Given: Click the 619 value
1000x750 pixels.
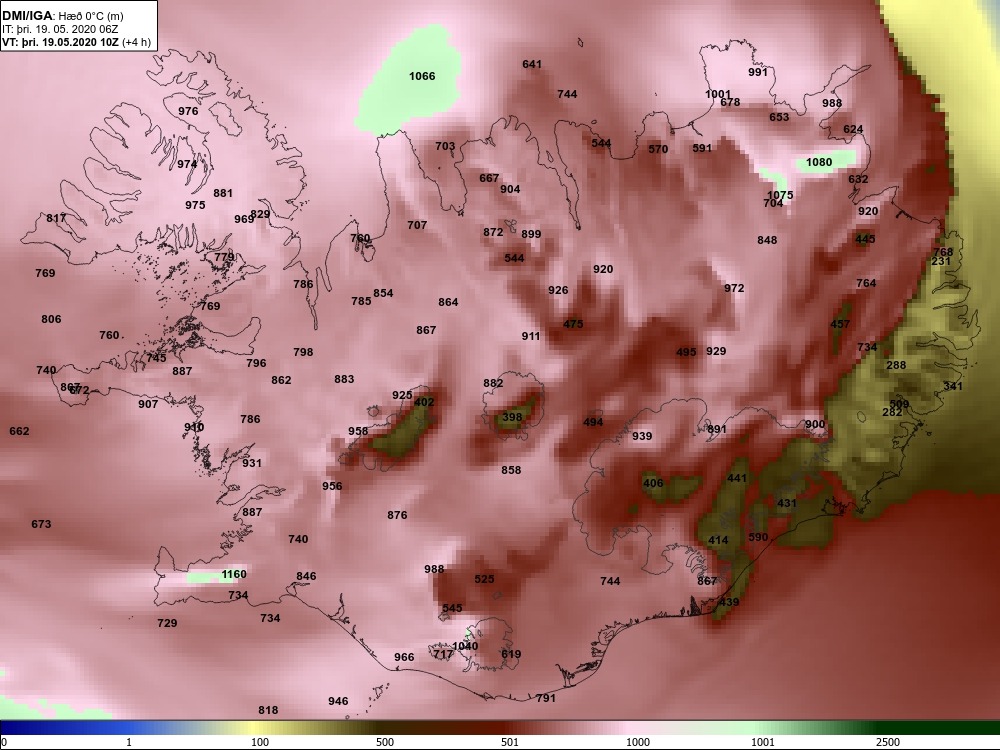Looking at the screenshot, I should [x=511, y=654].
